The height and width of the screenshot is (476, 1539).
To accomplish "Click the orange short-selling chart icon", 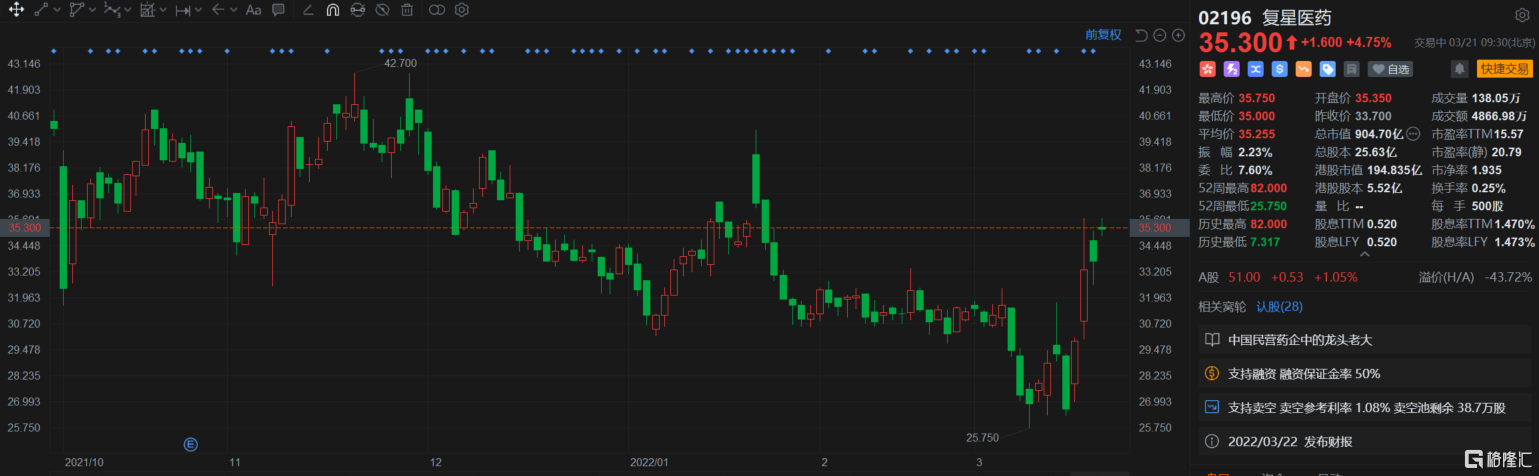I will [1303, 69].
